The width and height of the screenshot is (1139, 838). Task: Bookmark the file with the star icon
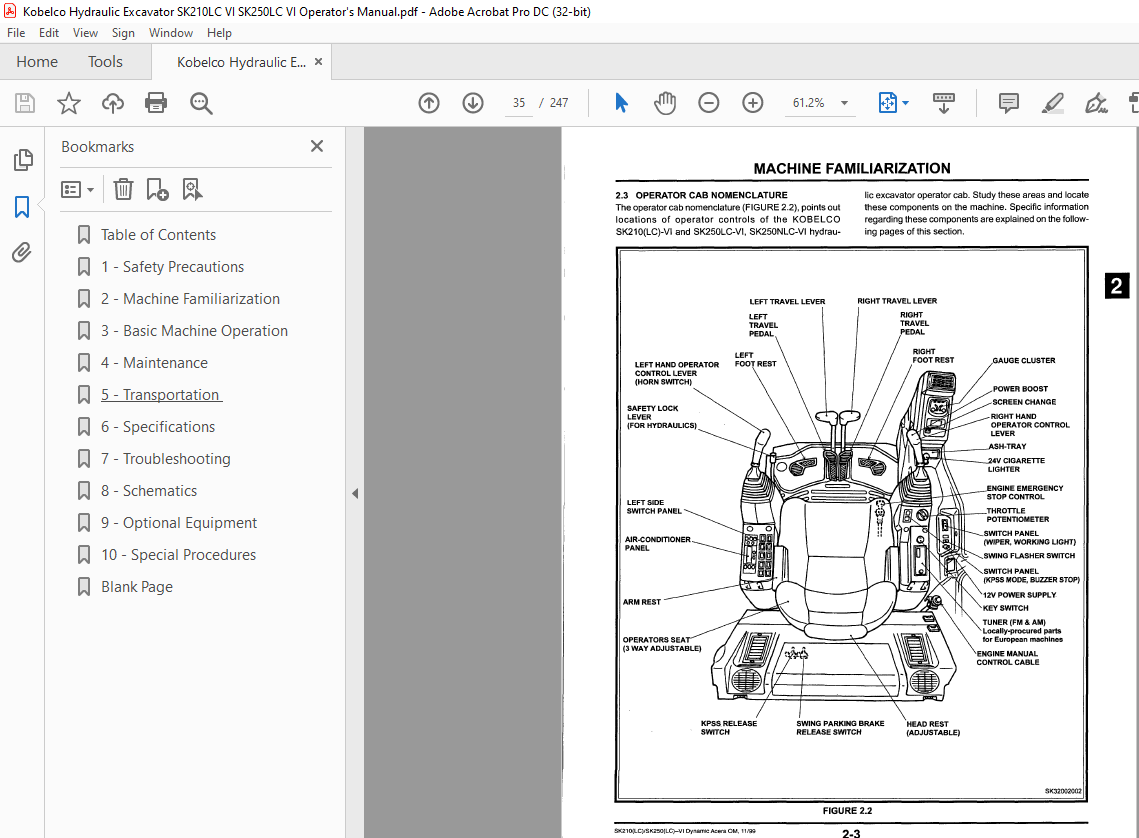(69, 103)
